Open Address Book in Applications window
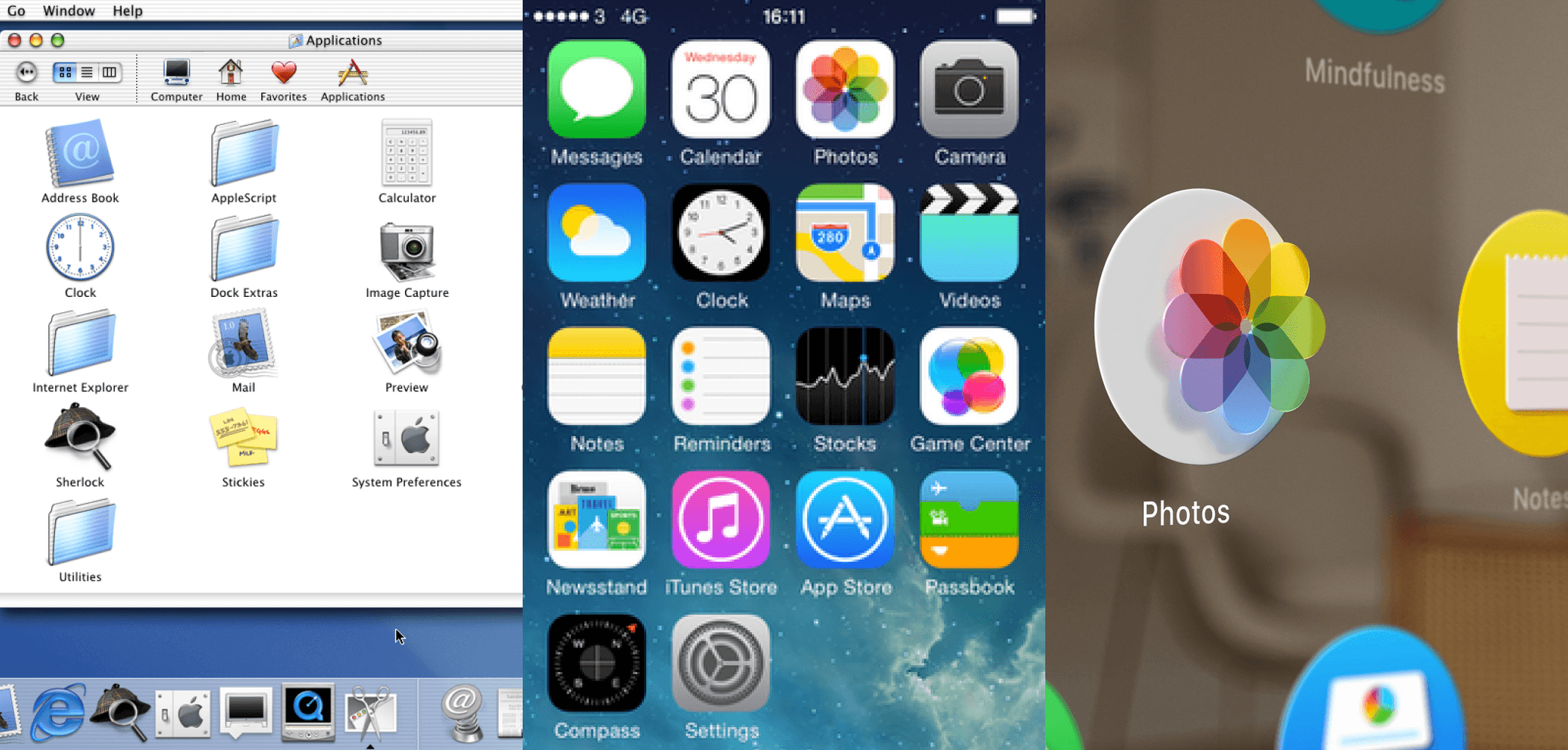1568x750 pixels. (x=80, y=154)
